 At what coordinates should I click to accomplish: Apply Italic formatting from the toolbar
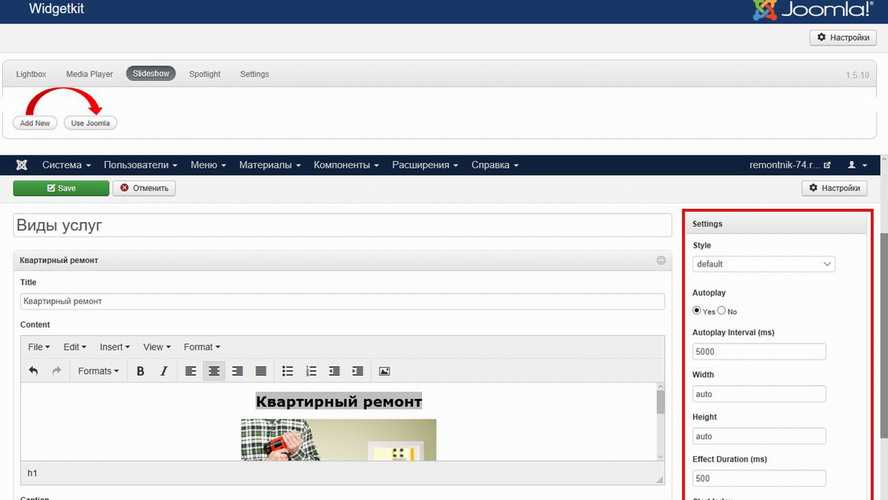pyautogui.click(x=164, y=371)
